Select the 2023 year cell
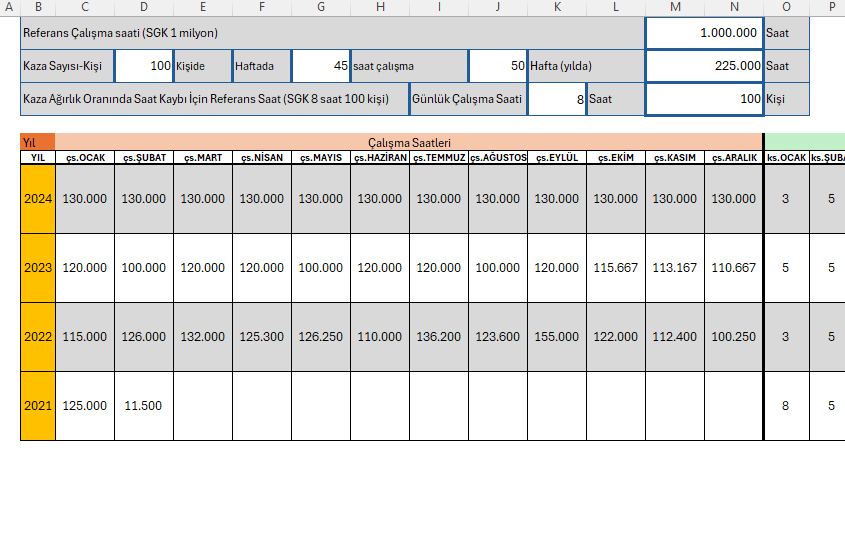The width and height of the screenshot is (845, 540). 38,268
